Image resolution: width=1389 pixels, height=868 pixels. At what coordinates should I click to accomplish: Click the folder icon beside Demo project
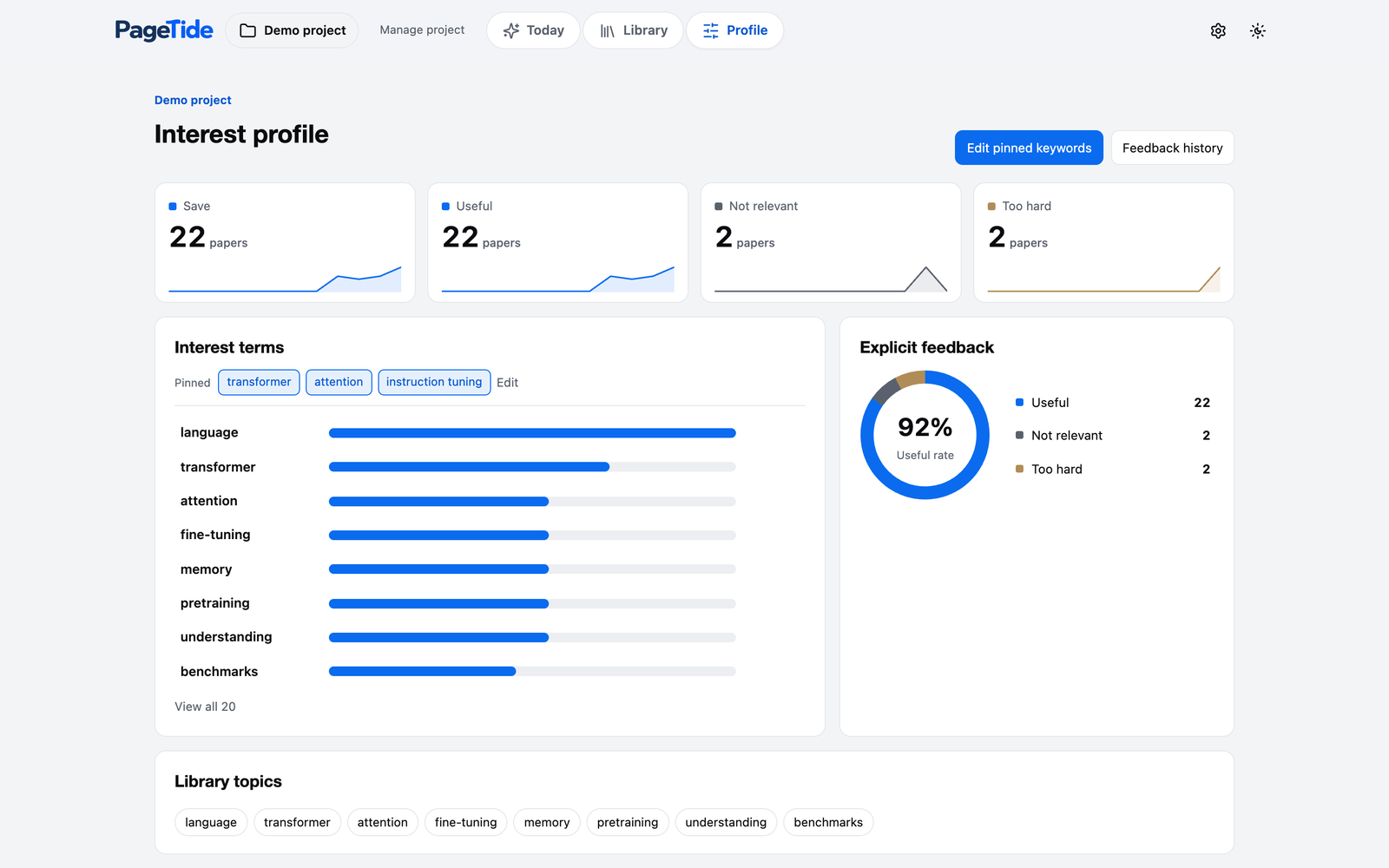(247, 30)
